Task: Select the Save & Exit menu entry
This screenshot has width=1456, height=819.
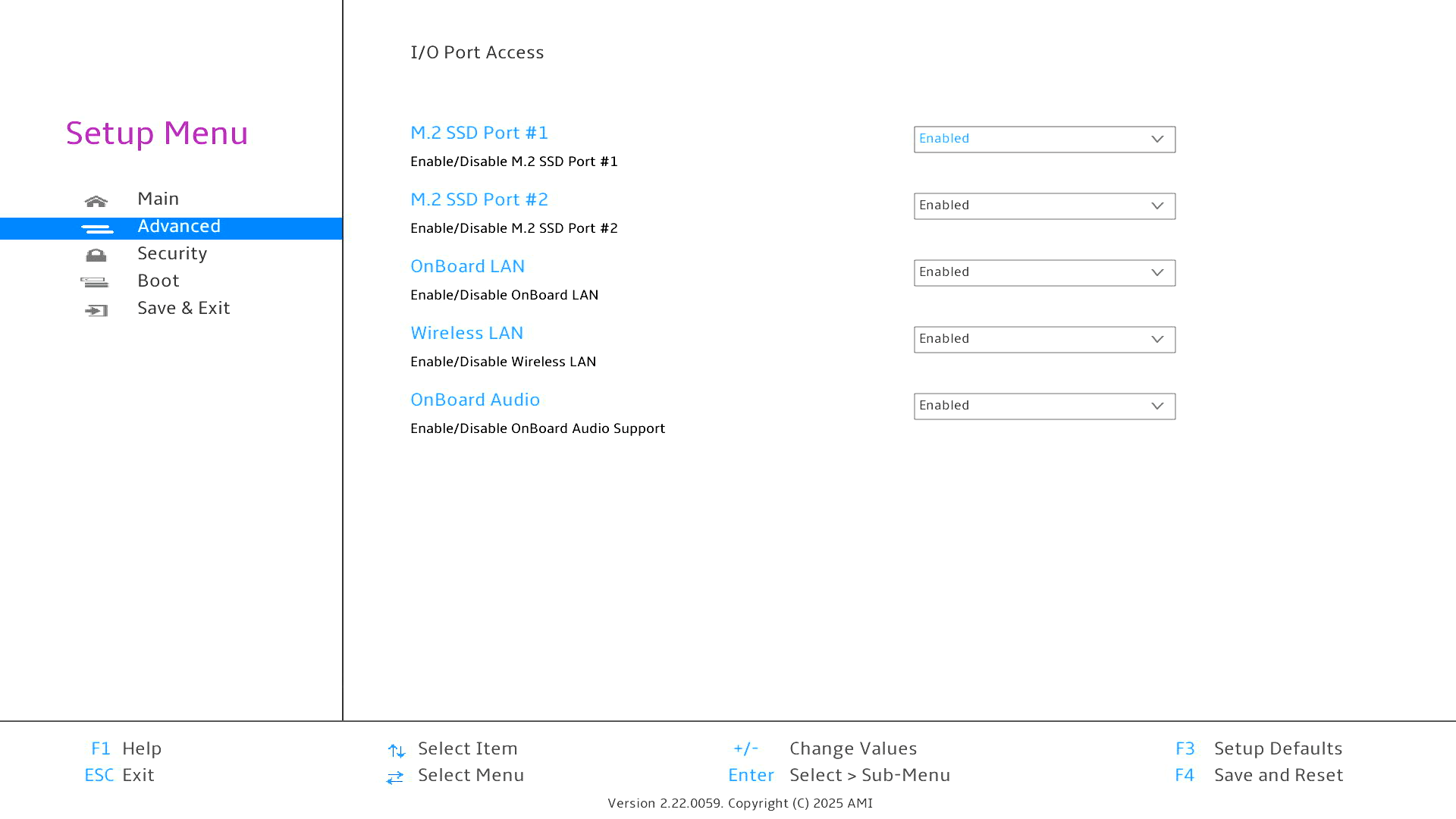Action: [x=184, y=308]
